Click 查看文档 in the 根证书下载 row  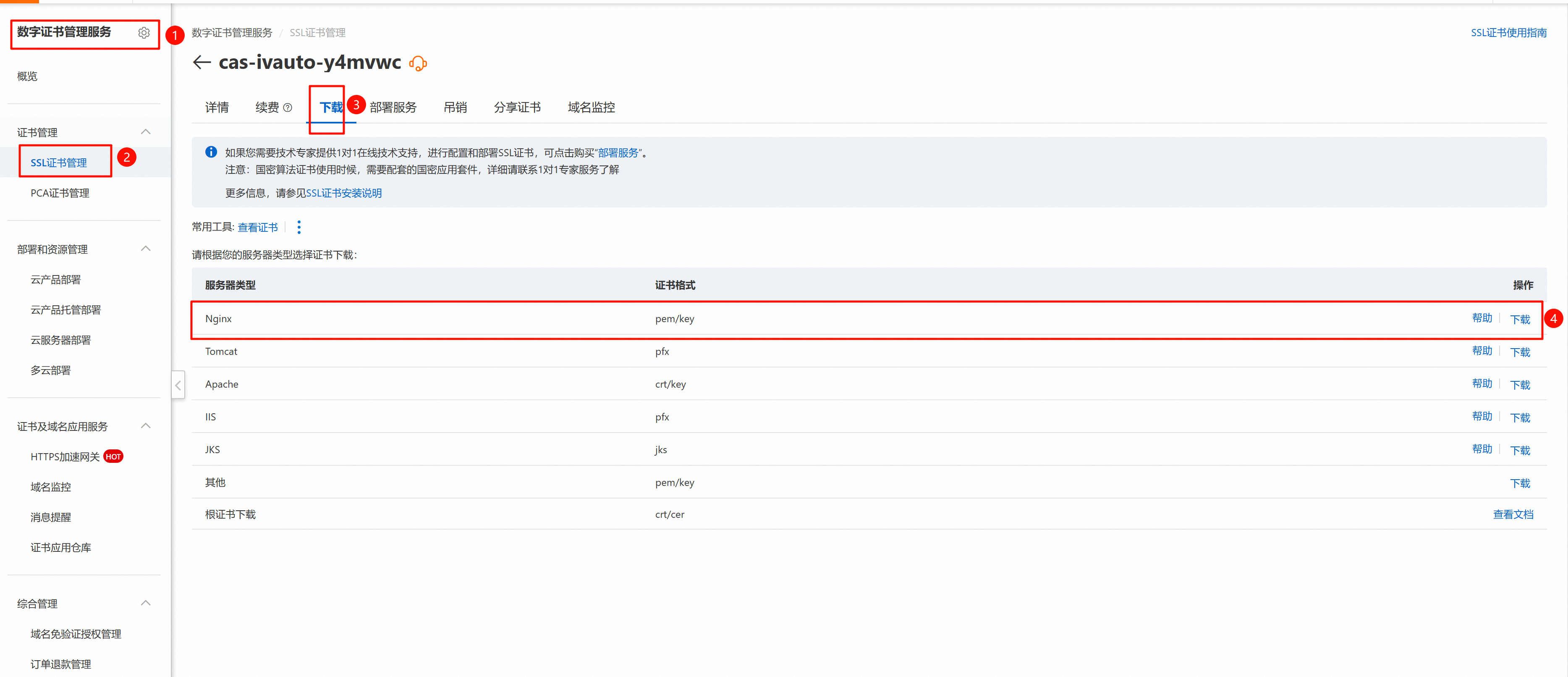pyautogui.click(x=1513, y=514)
